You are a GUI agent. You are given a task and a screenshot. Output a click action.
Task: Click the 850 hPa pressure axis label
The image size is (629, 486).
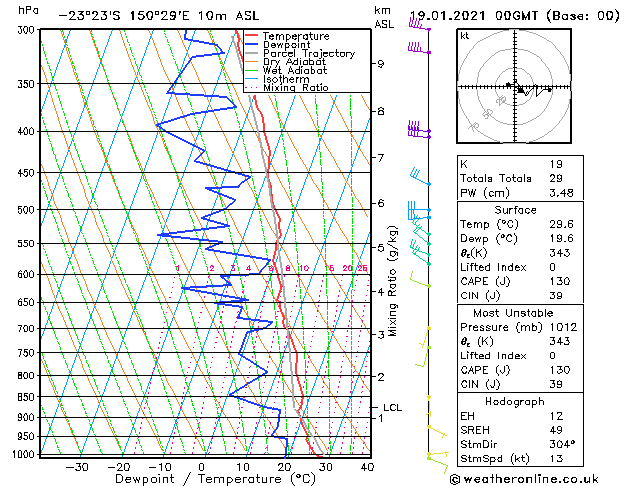[x=28, y=397]
